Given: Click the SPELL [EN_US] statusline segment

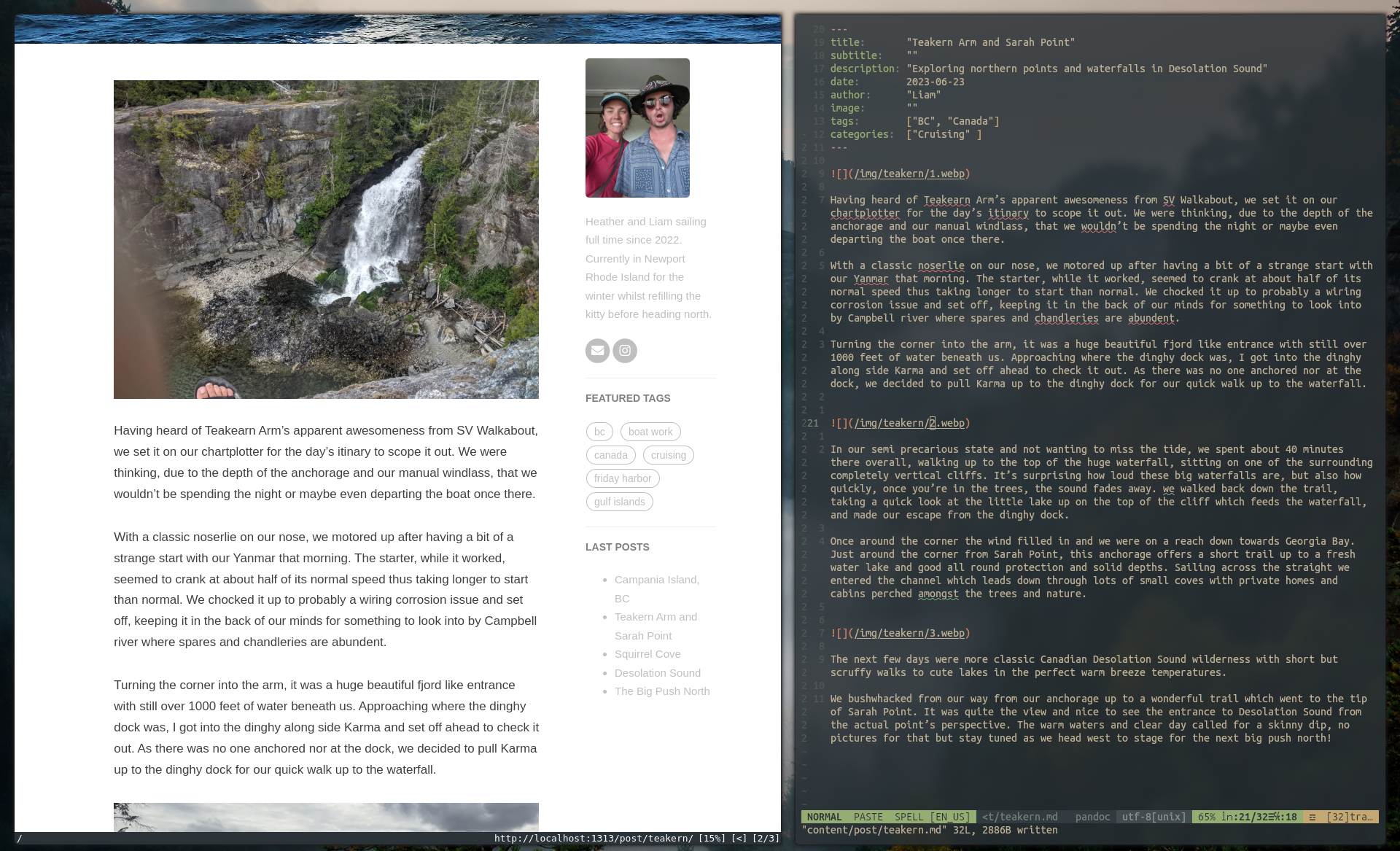Looking at the screenshot, I should click(x=932, y=817).
